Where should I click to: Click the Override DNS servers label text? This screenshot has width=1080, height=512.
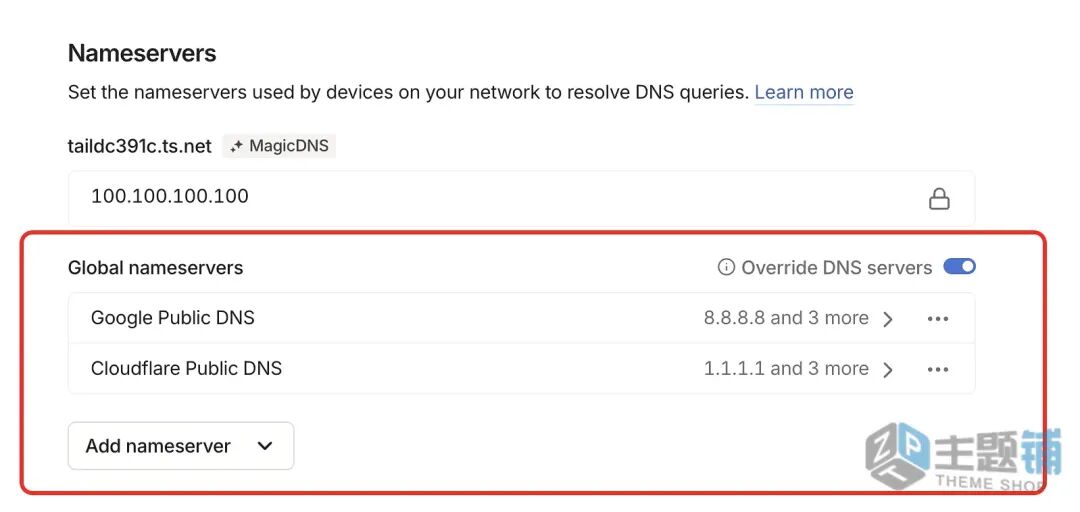[x=837, y=267]
